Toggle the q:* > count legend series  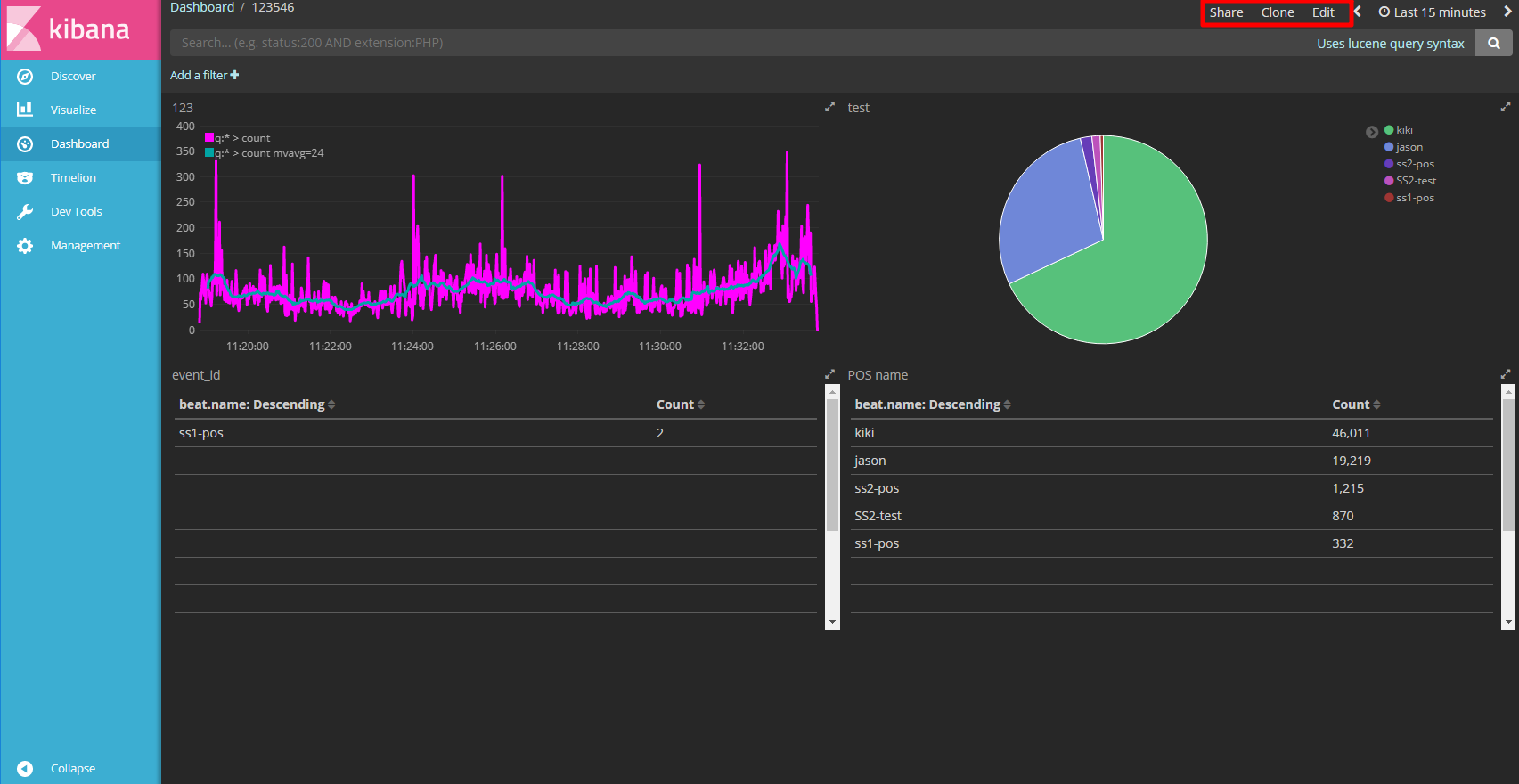pos(238,138)
